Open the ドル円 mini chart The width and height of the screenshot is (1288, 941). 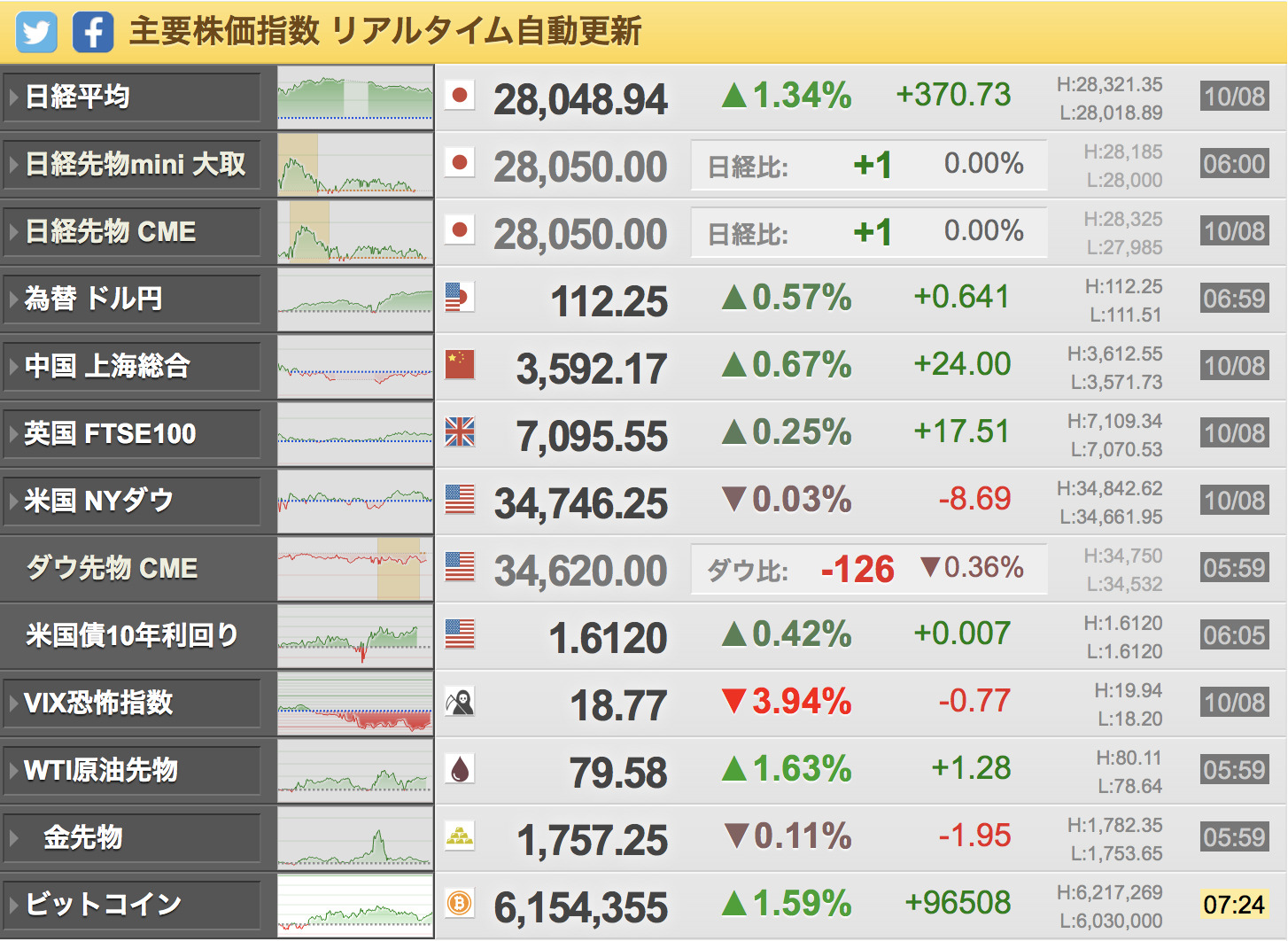355,299
